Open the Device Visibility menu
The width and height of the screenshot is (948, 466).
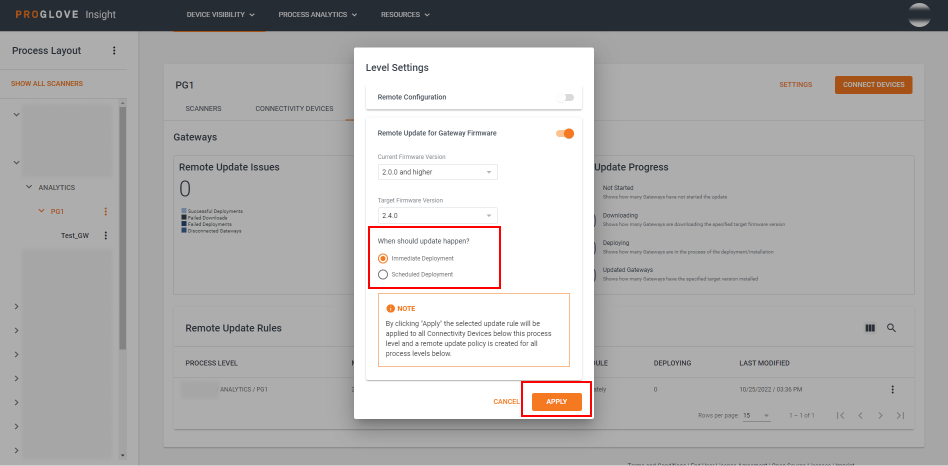pyautogui.click(x=220, y=15)
